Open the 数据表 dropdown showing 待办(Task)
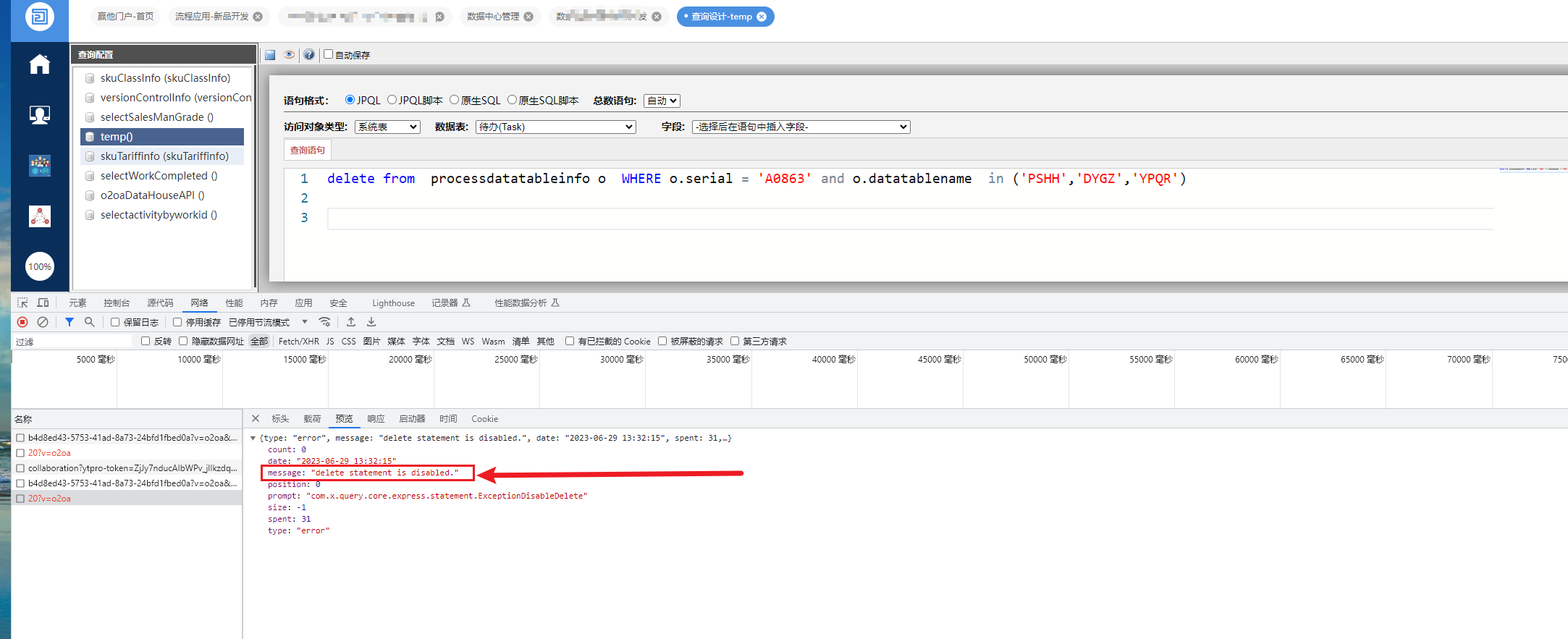Image resolution: width=1568 pixels, height=639 pixels. pyautogui.click(x=556, y=127)
